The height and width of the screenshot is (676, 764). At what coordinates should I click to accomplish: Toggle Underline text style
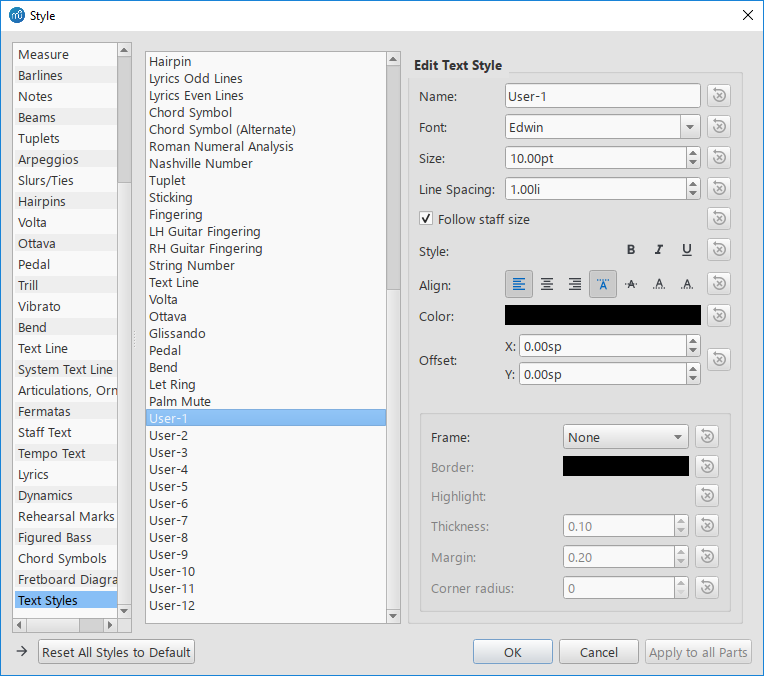pos(687,250)
